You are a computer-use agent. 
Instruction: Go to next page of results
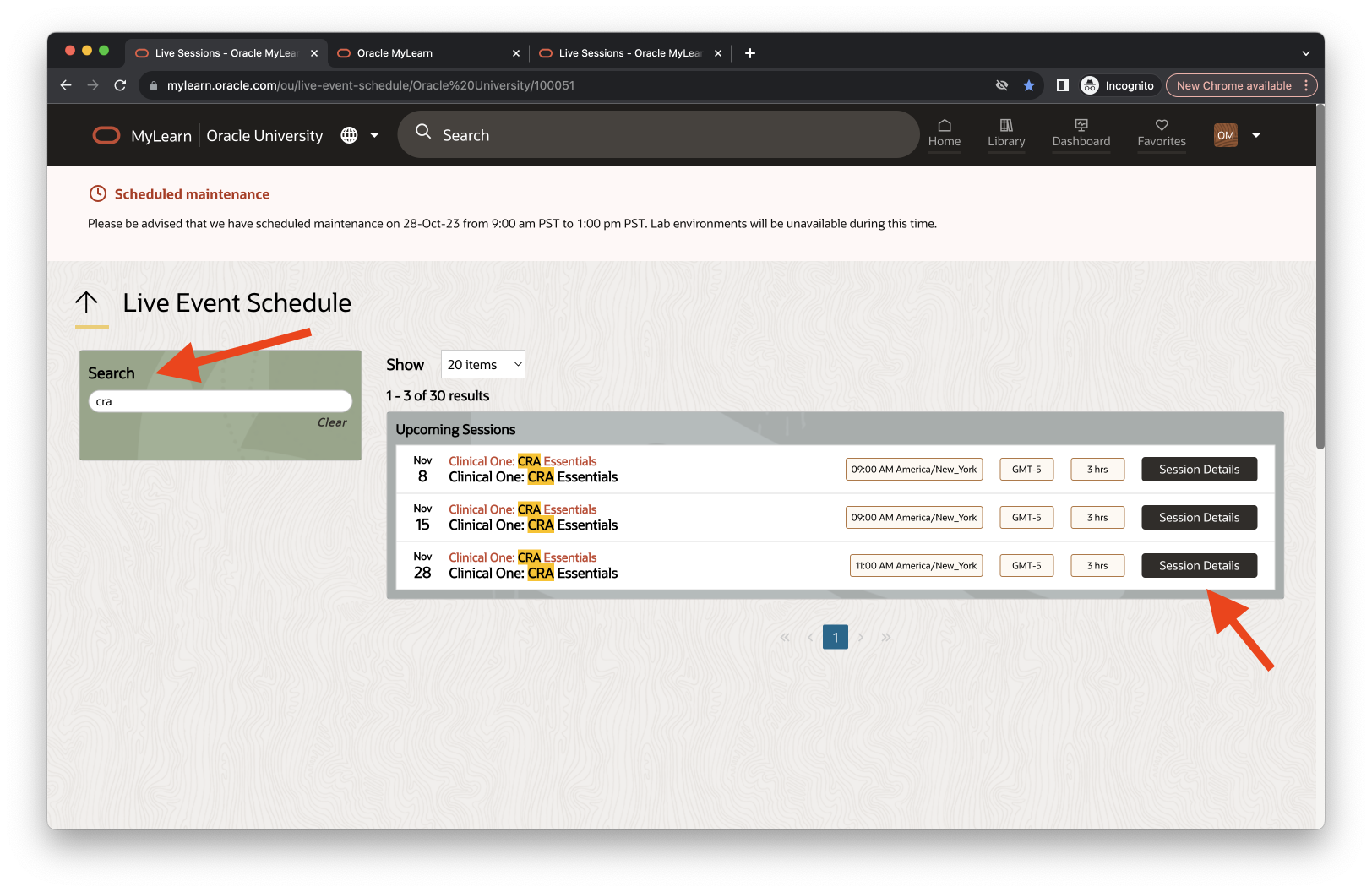(861, 637)
